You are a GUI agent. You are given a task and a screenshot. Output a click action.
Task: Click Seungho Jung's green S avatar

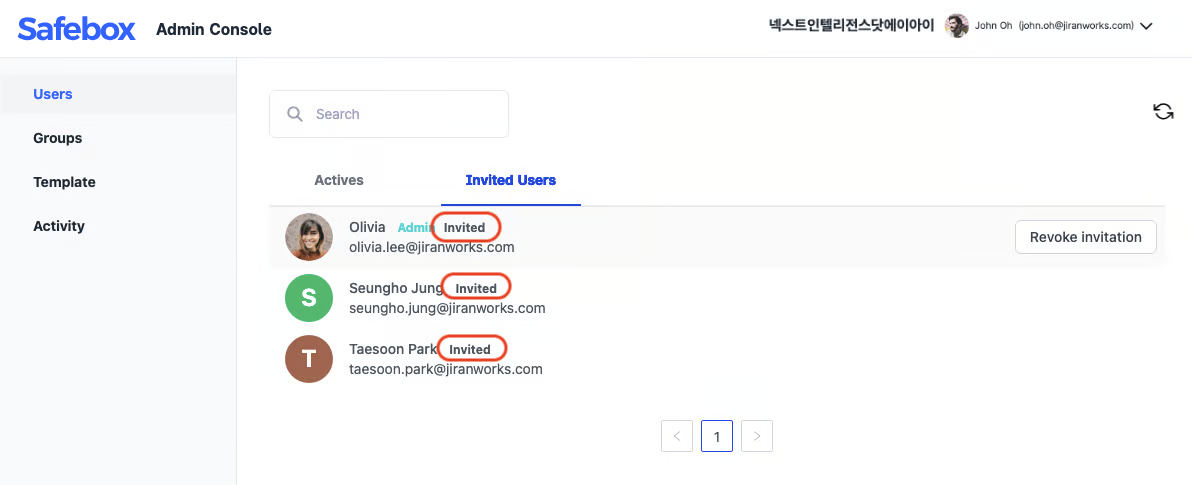(309, 298)
